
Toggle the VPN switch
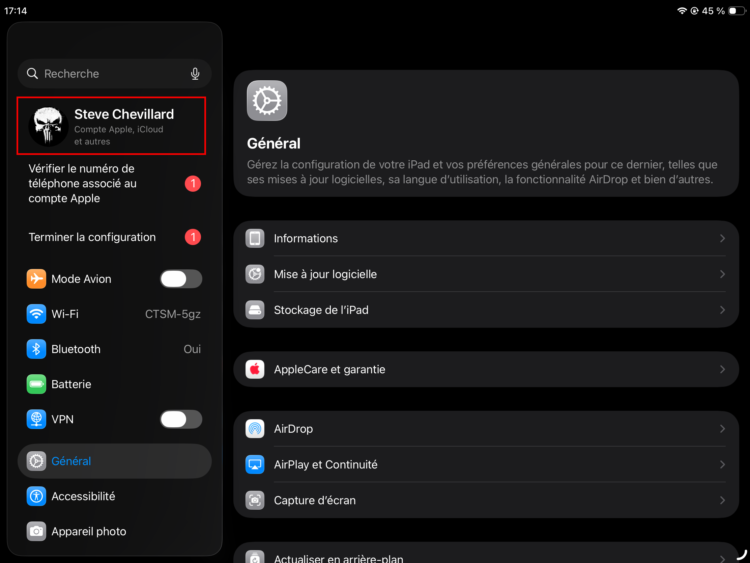(181, 419)
